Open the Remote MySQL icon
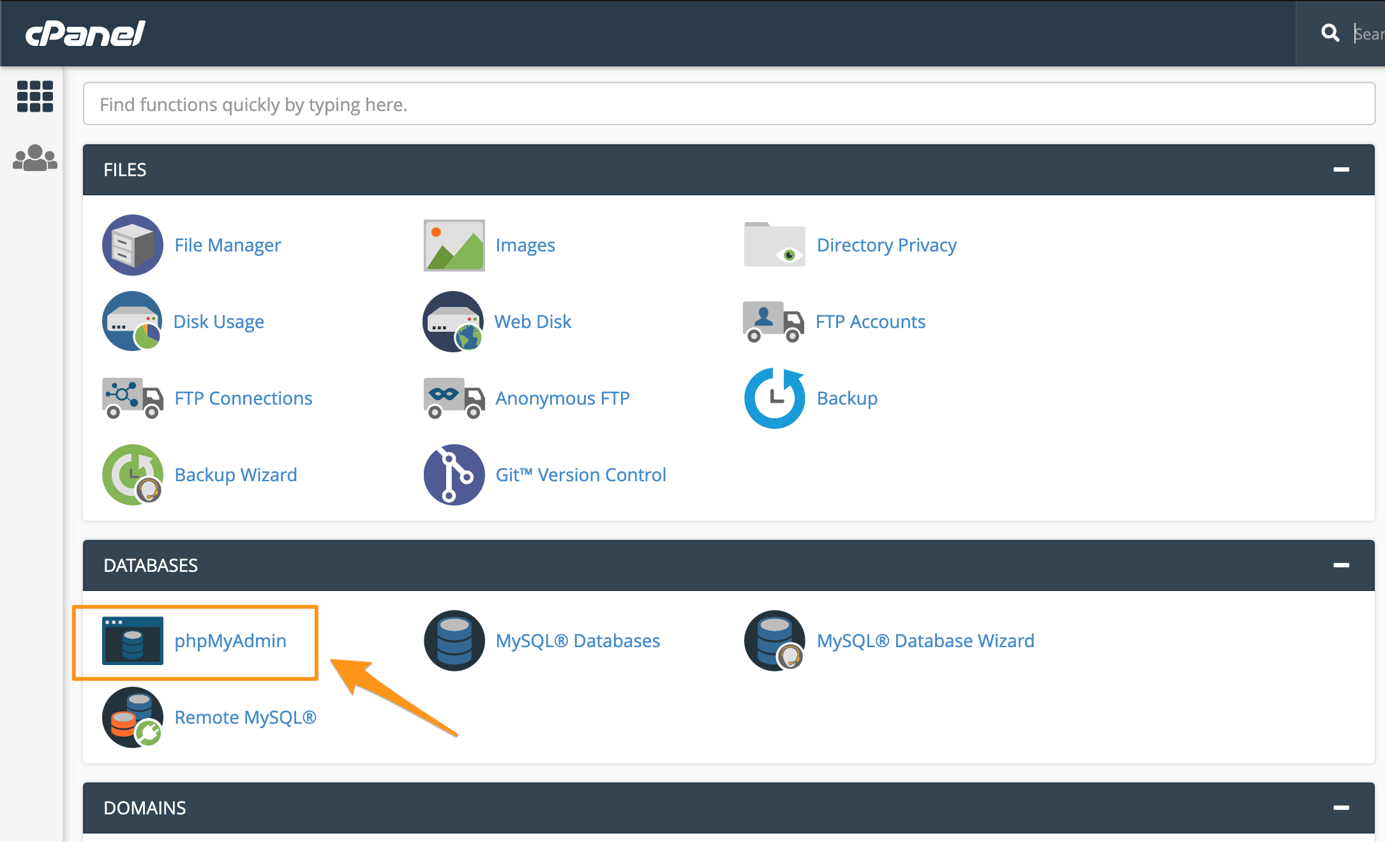The height and width of the screenshot is (868, 1385). pyautogui.click(x=133, y=717)
